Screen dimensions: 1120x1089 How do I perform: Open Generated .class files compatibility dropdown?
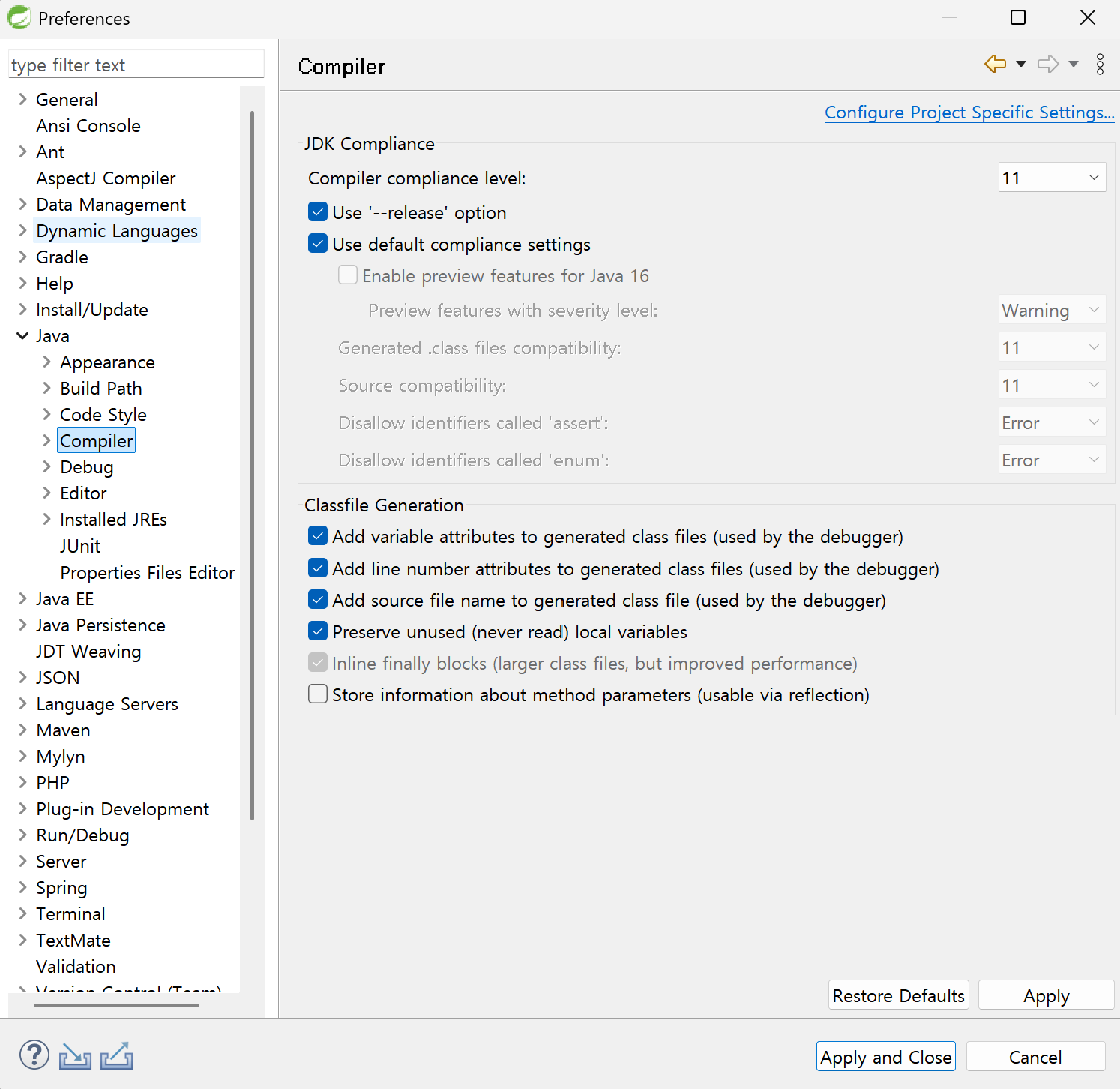point(1052,347)
